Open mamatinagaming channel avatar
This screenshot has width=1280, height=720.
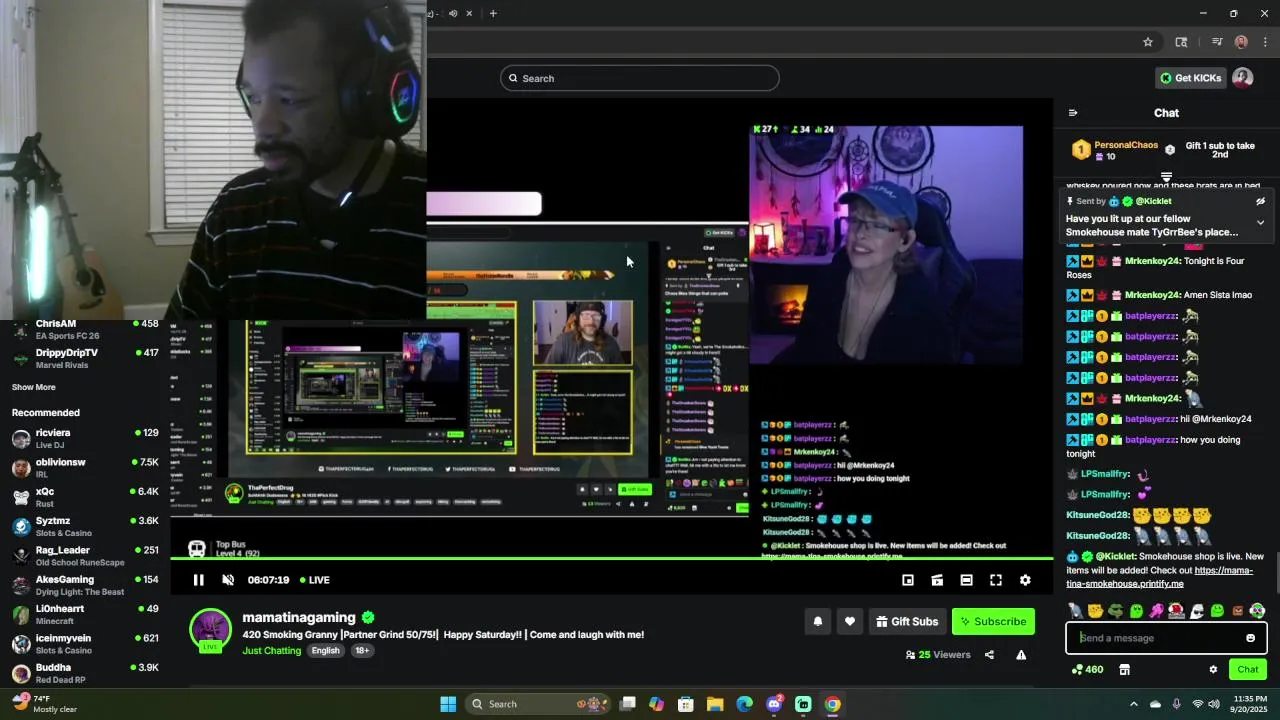coord(210,630)
